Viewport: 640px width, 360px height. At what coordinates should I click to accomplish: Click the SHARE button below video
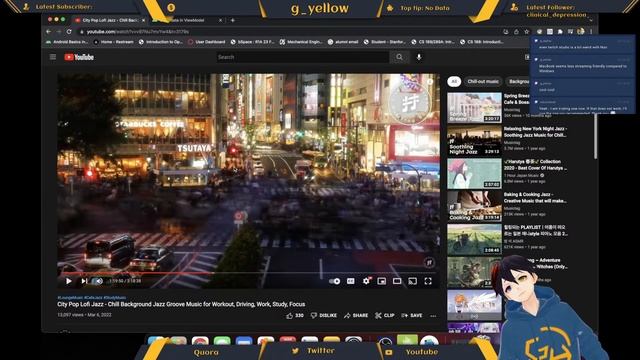click(356, 316)
